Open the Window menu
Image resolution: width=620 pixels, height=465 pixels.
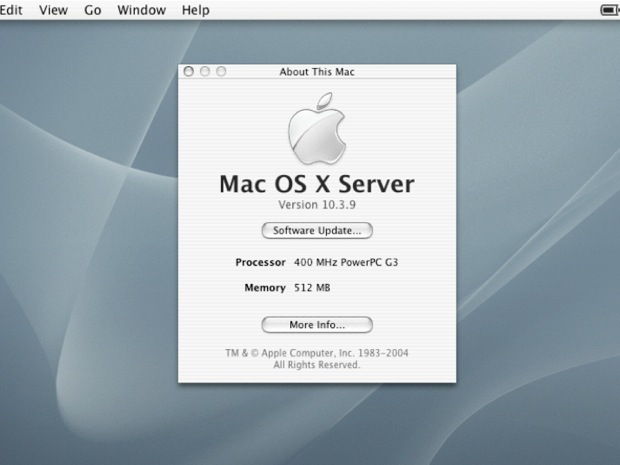[x=141, y=10]
